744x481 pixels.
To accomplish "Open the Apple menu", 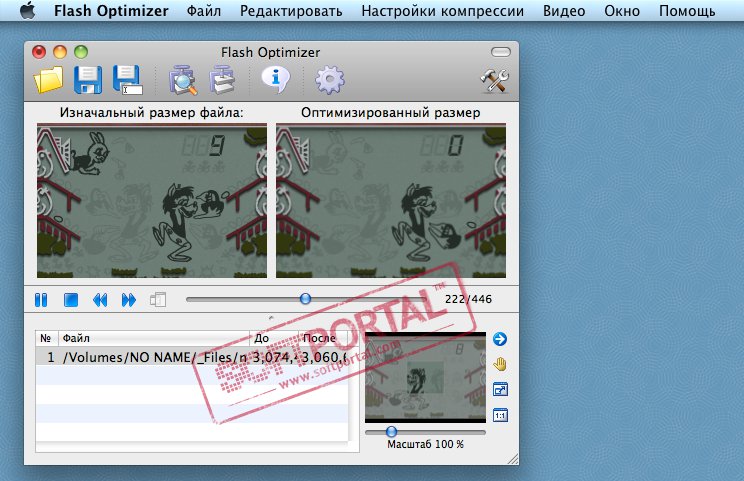I will click(28, 10).
